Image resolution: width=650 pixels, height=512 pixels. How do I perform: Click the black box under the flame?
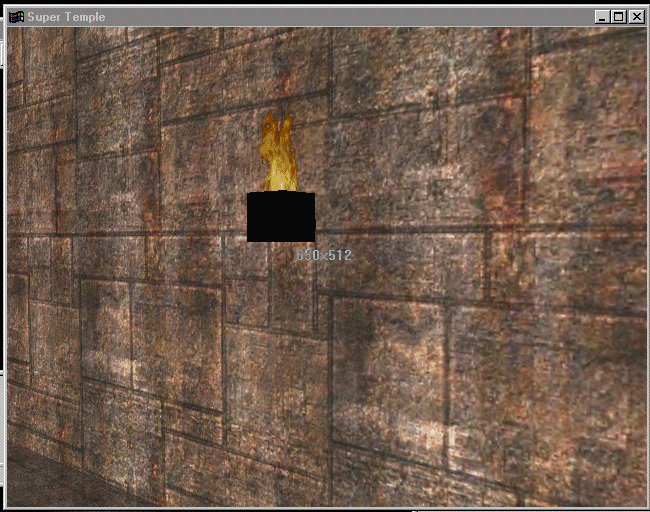pos(281,217)
